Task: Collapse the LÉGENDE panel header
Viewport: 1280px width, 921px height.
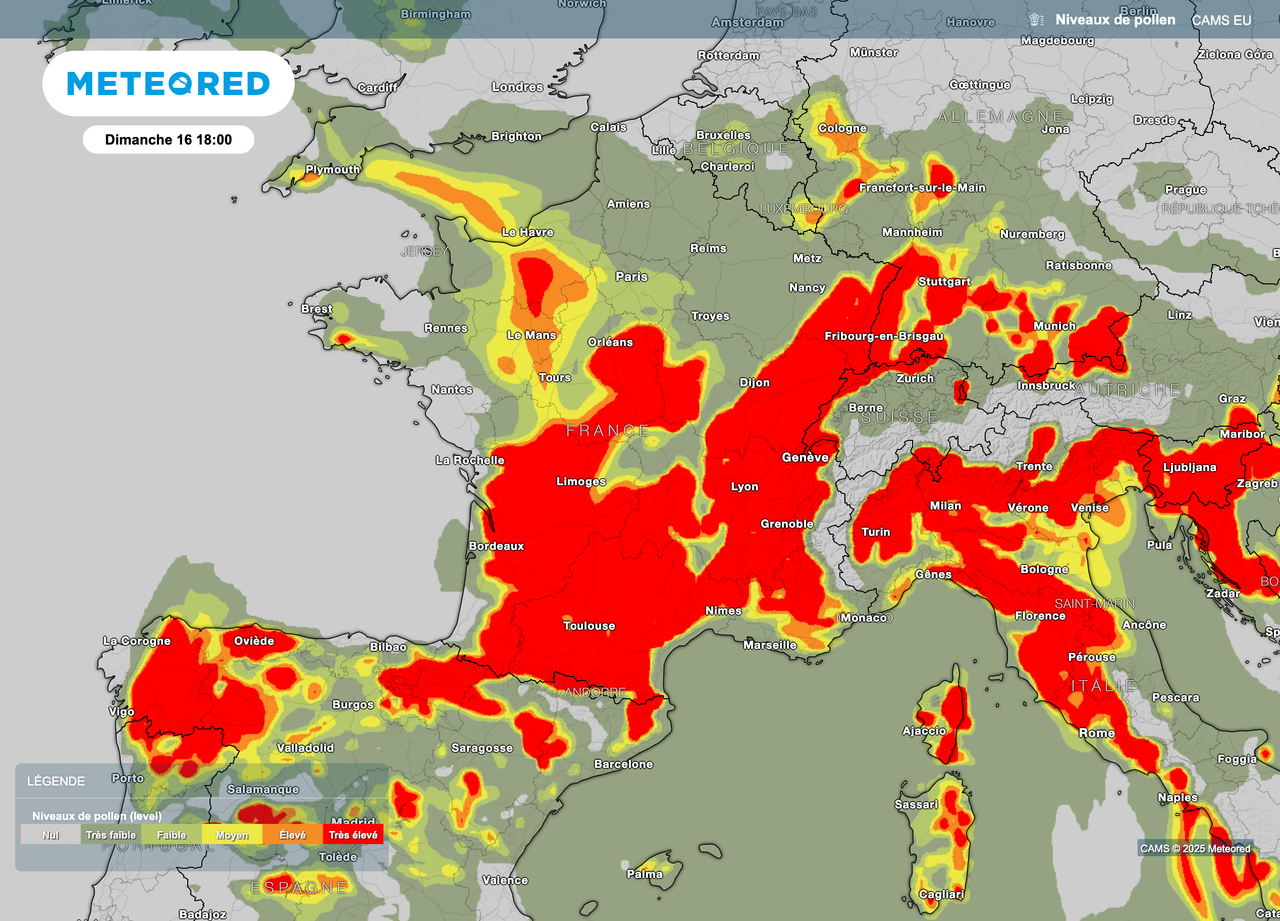Action: [x=56, y=781]
